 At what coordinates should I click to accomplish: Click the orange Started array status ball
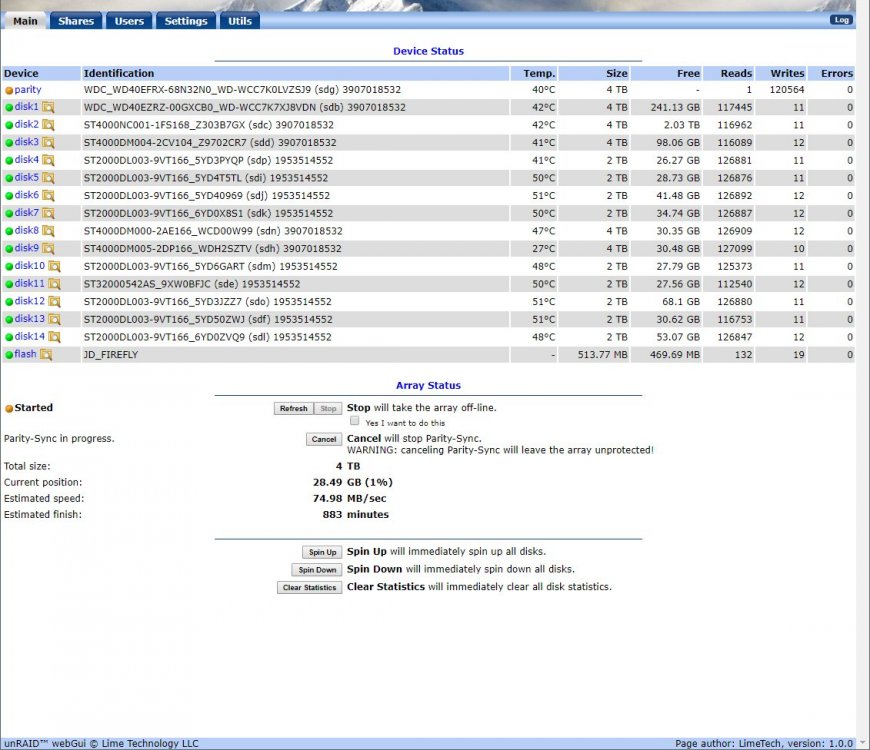coord(9,409)
